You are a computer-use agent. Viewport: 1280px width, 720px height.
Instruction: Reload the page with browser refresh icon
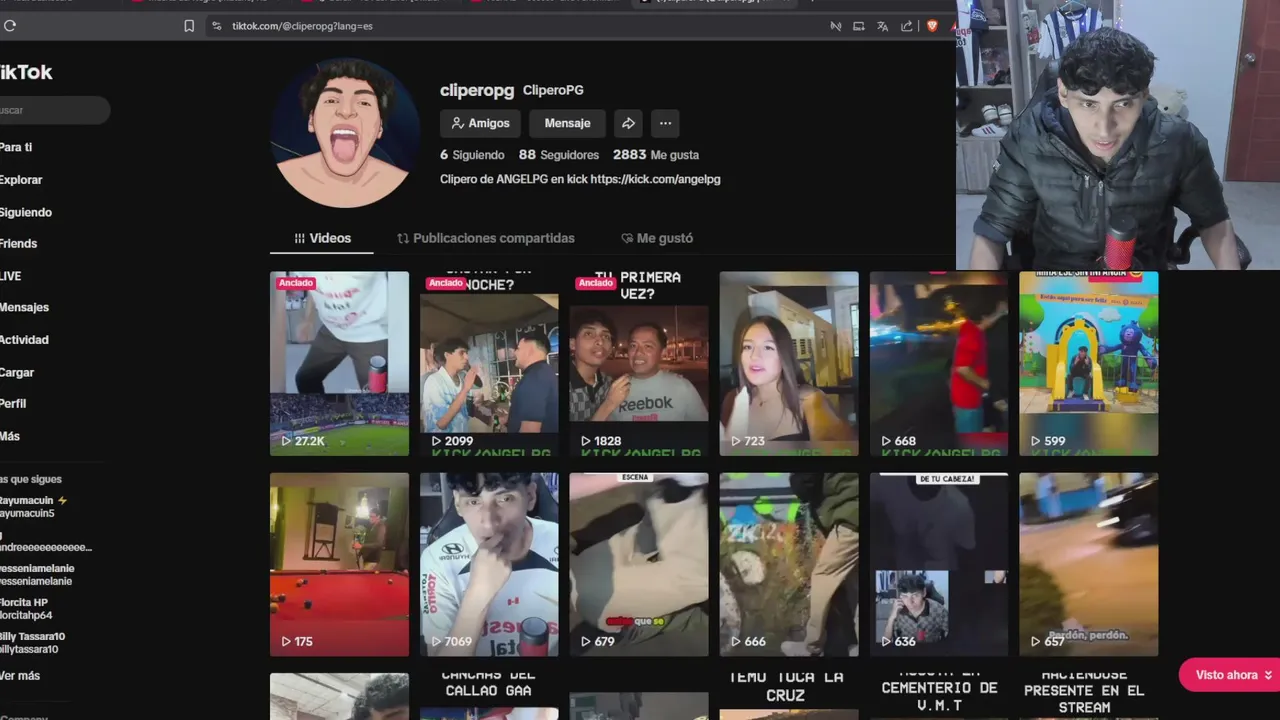click(10, 26)
